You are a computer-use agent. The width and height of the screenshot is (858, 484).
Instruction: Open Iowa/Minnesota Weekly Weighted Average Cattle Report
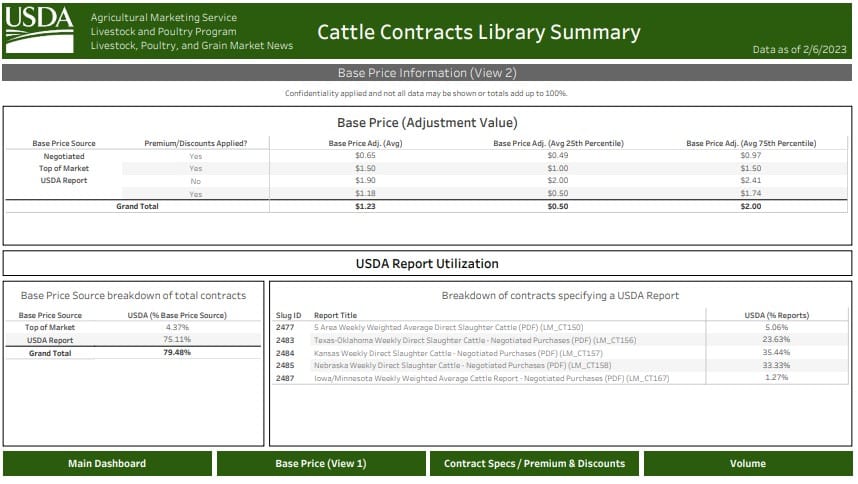(x=490, y=379)
